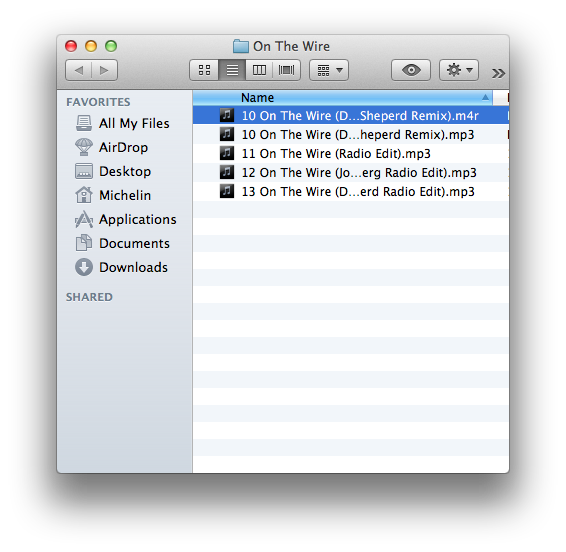Image resolution: width=566 pixels, height=552 pixels.
Task: Click the music icon of 11 On The Wire
Action: (227, 153)
